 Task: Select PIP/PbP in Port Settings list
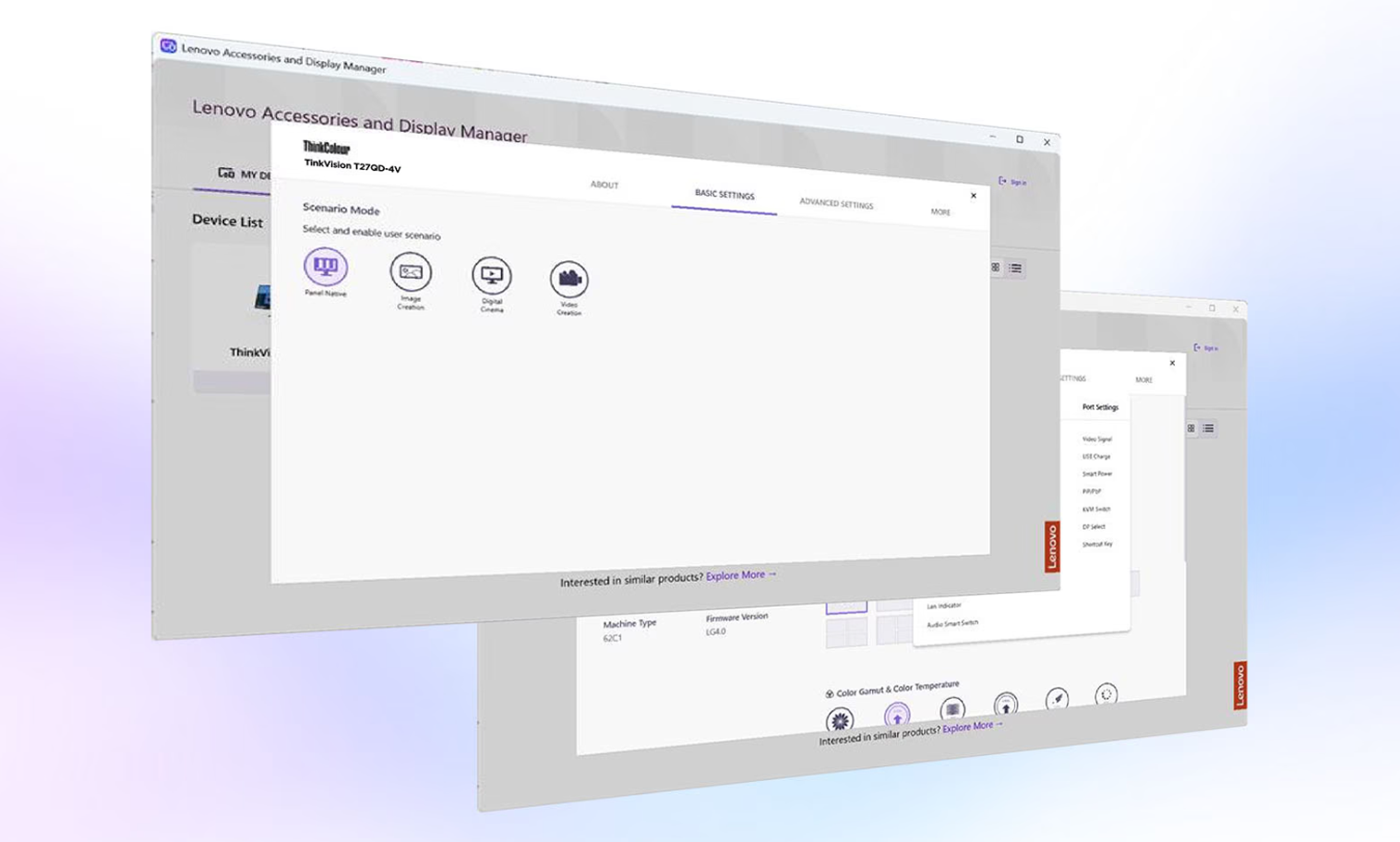(1092, 492)
